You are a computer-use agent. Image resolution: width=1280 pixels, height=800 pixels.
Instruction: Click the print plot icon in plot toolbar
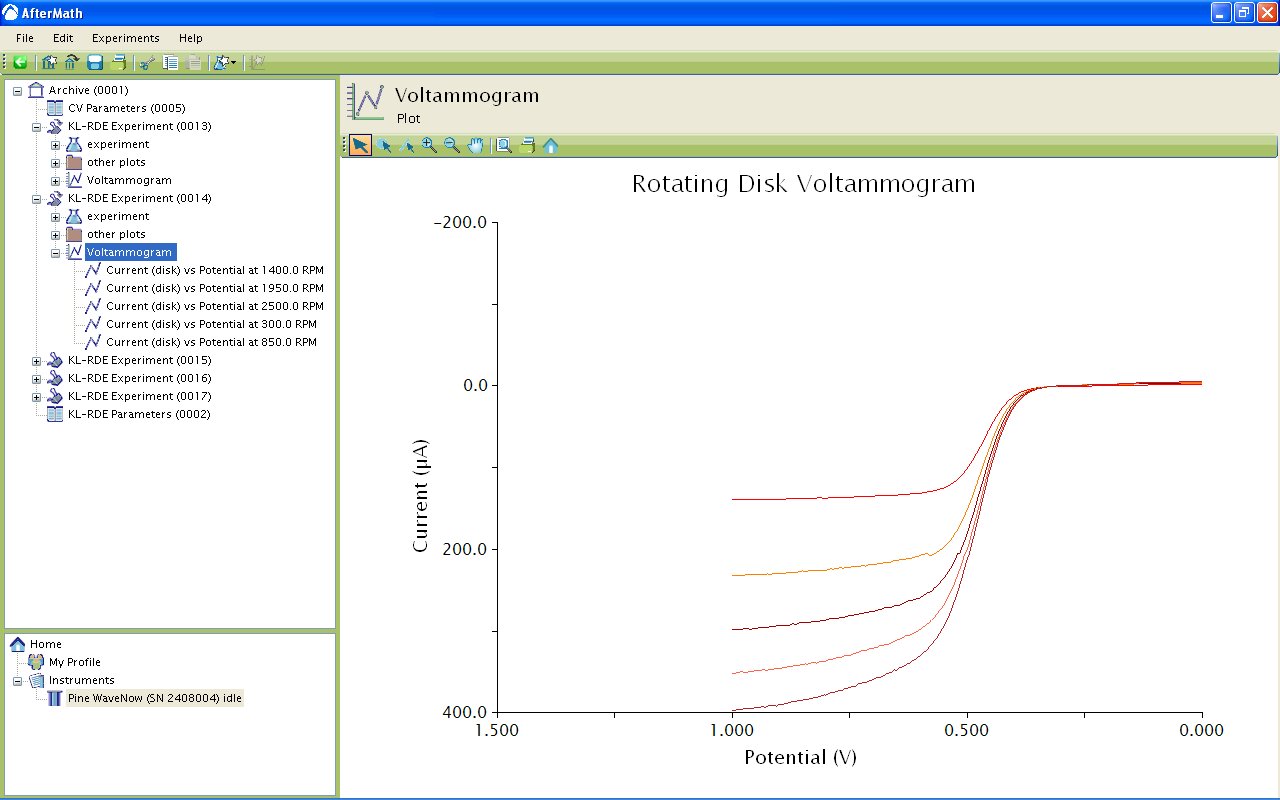[527, 145]
